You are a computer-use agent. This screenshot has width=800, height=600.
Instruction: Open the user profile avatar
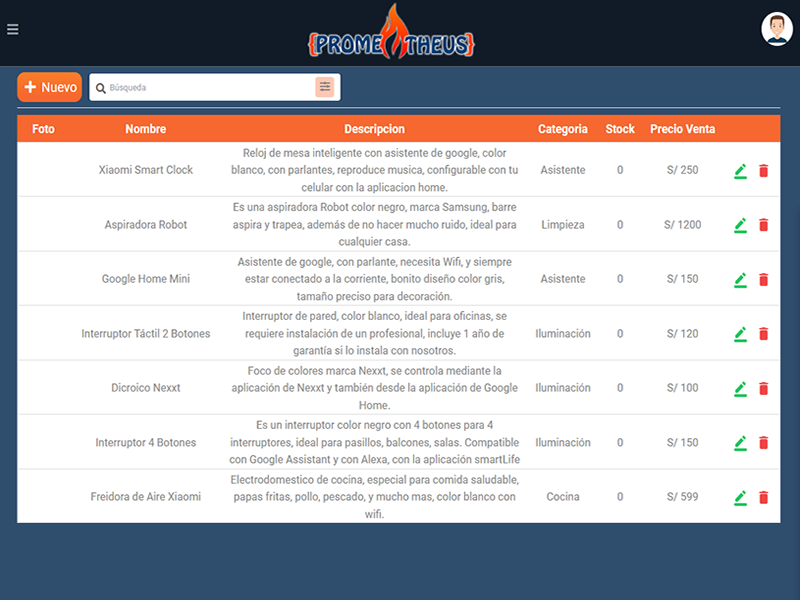(776, 29)
